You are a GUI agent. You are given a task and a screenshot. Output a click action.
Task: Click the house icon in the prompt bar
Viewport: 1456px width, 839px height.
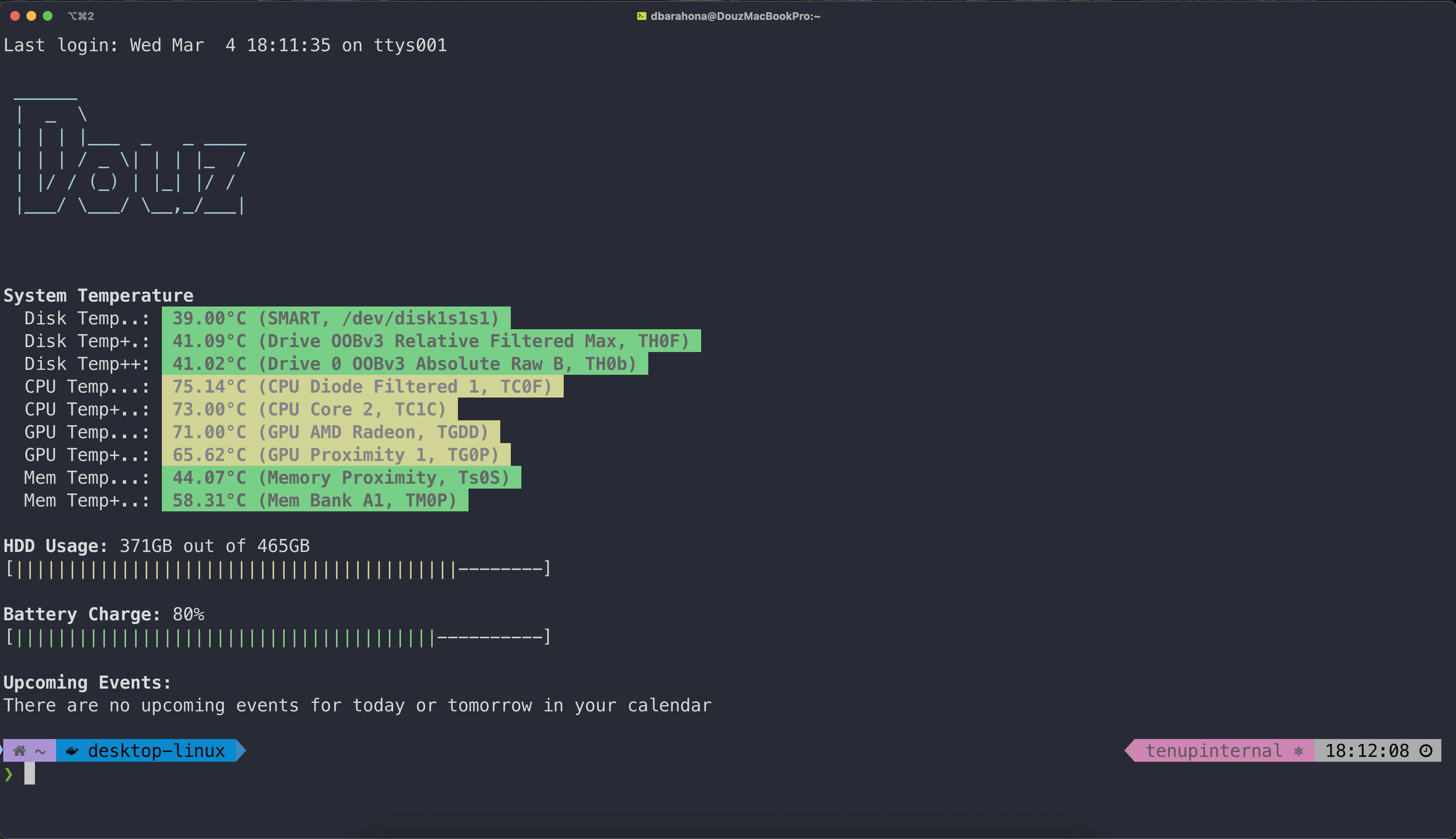point(19,750)
